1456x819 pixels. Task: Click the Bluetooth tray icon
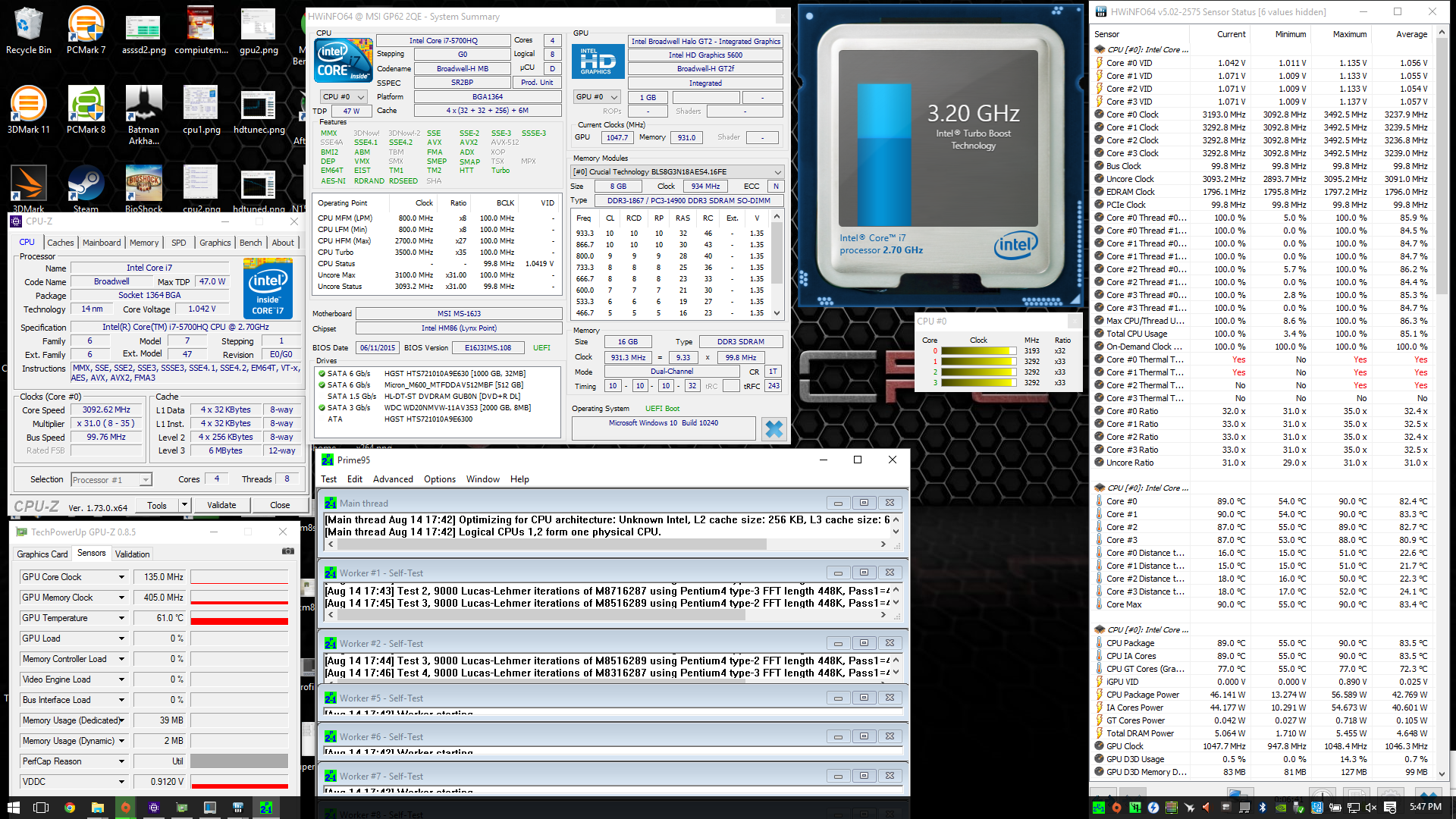1263,808
